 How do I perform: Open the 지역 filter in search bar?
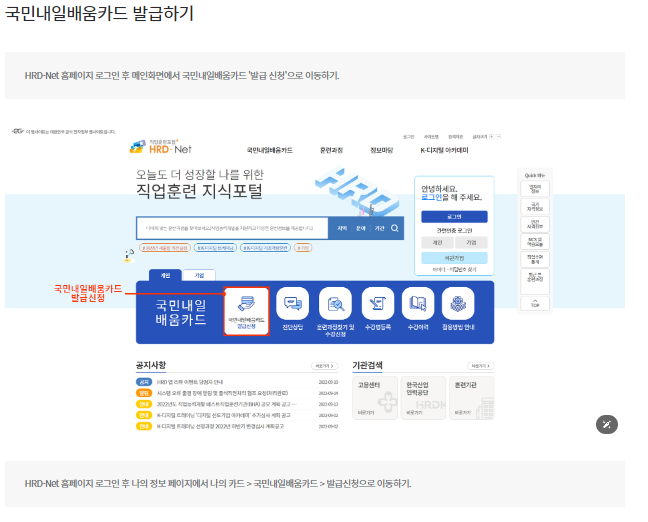[342, 228]
